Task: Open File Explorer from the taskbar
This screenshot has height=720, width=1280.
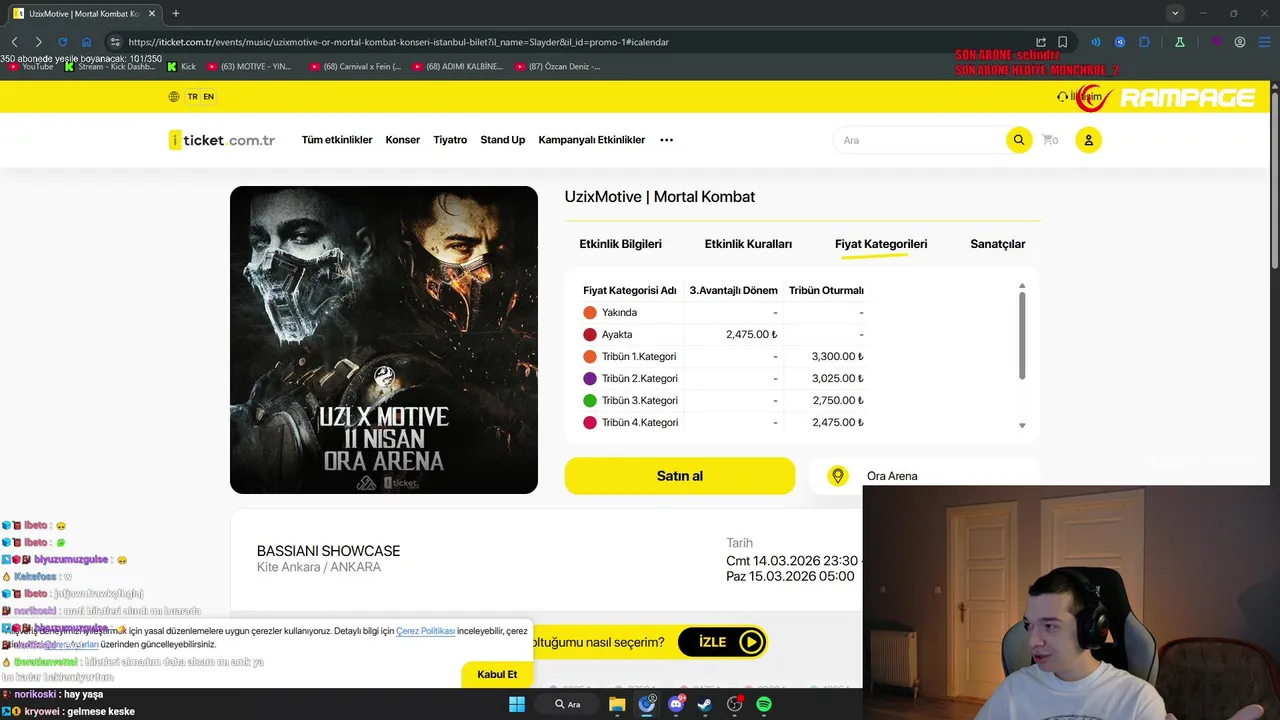Action: (617, 704)
